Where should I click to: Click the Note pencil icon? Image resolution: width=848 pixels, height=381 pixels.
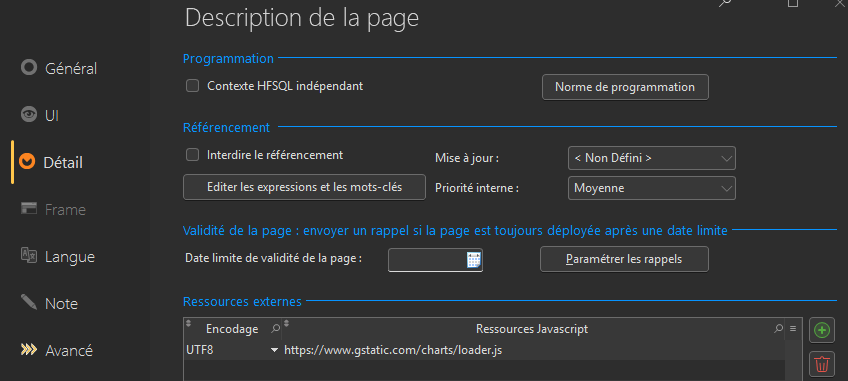click(29, 302)
